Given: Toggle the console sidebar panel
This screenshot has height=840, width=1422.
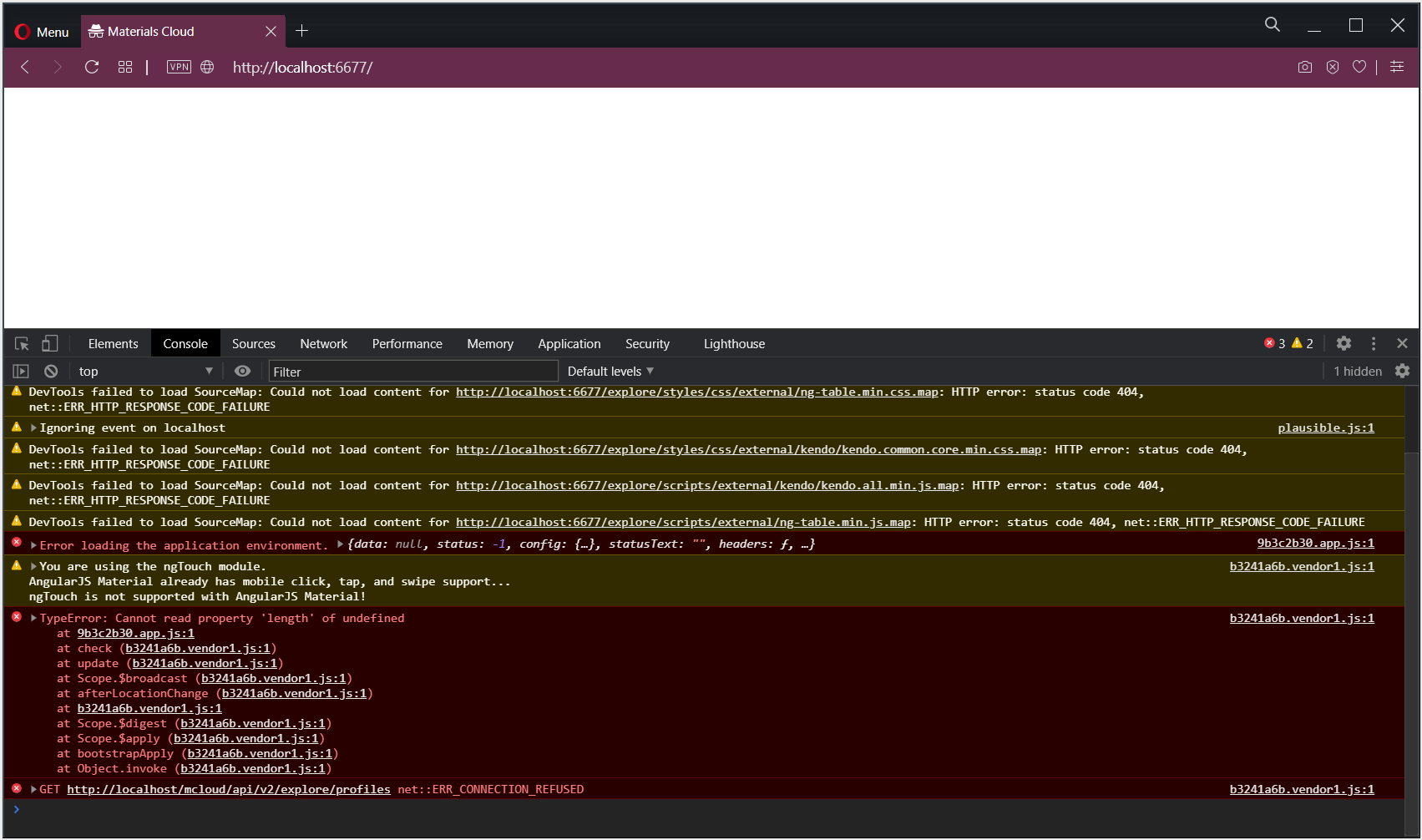Looking at the screenshot, I should pos(19,371).
